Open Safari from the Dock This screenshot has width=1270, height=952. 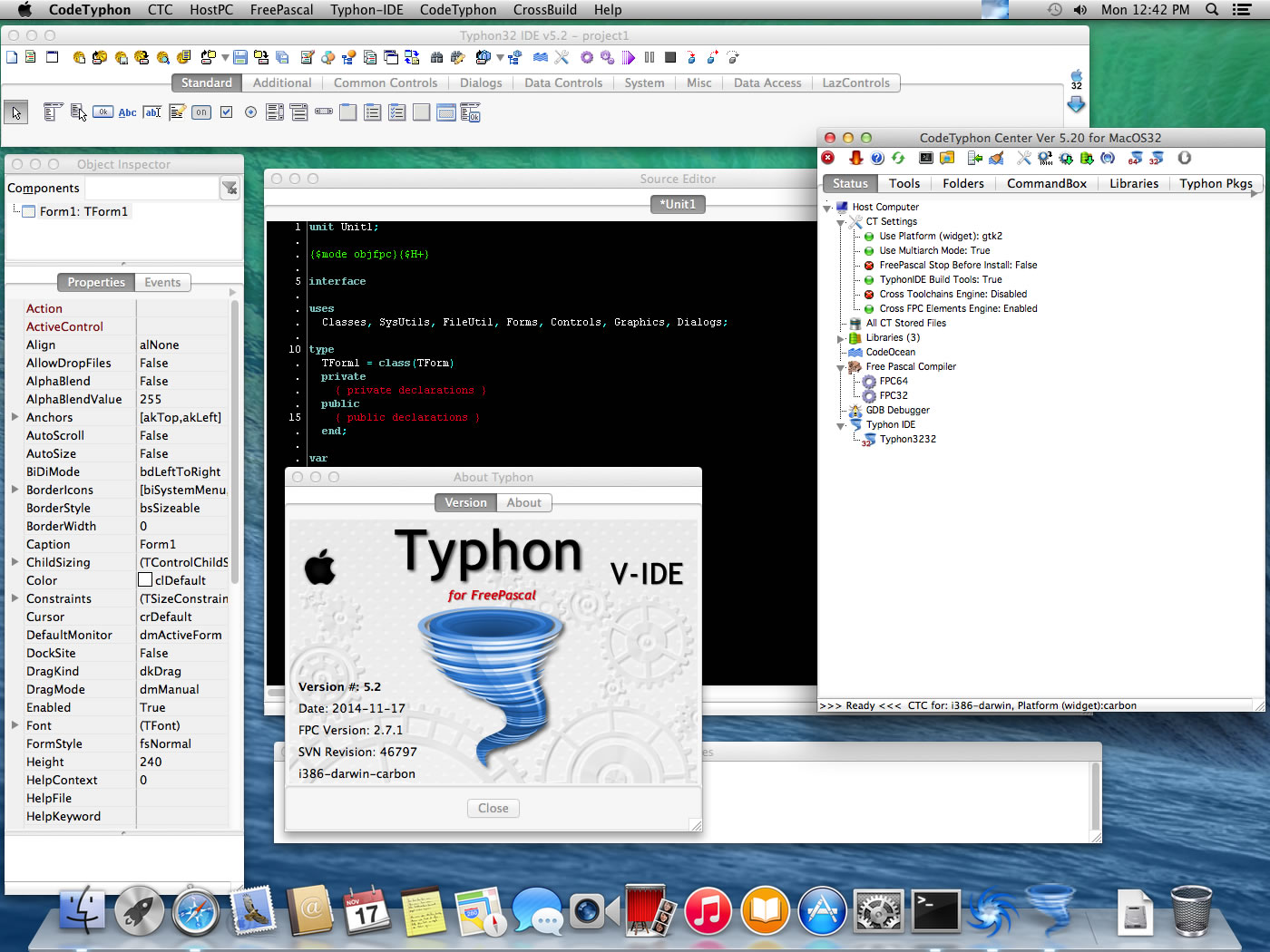196,911
